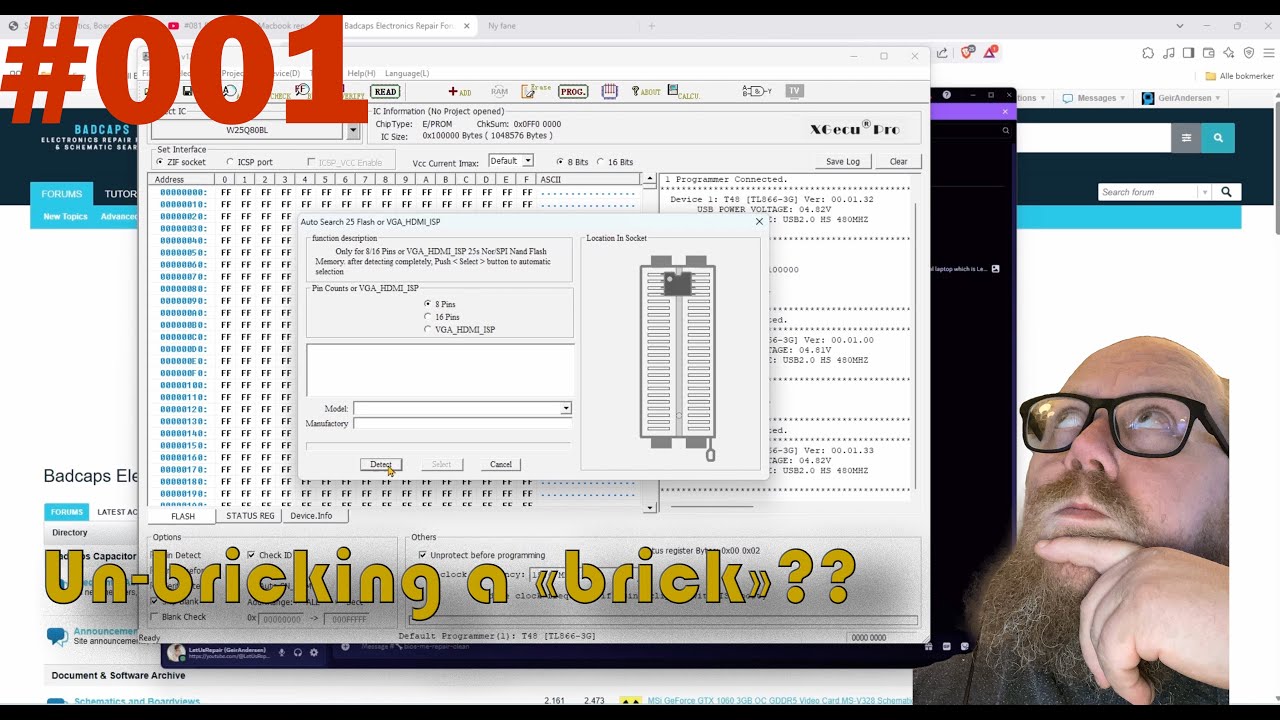Switch to the STATUS REG tab
The height and width of the screenshot is (720, 1280).
[250, 516]
